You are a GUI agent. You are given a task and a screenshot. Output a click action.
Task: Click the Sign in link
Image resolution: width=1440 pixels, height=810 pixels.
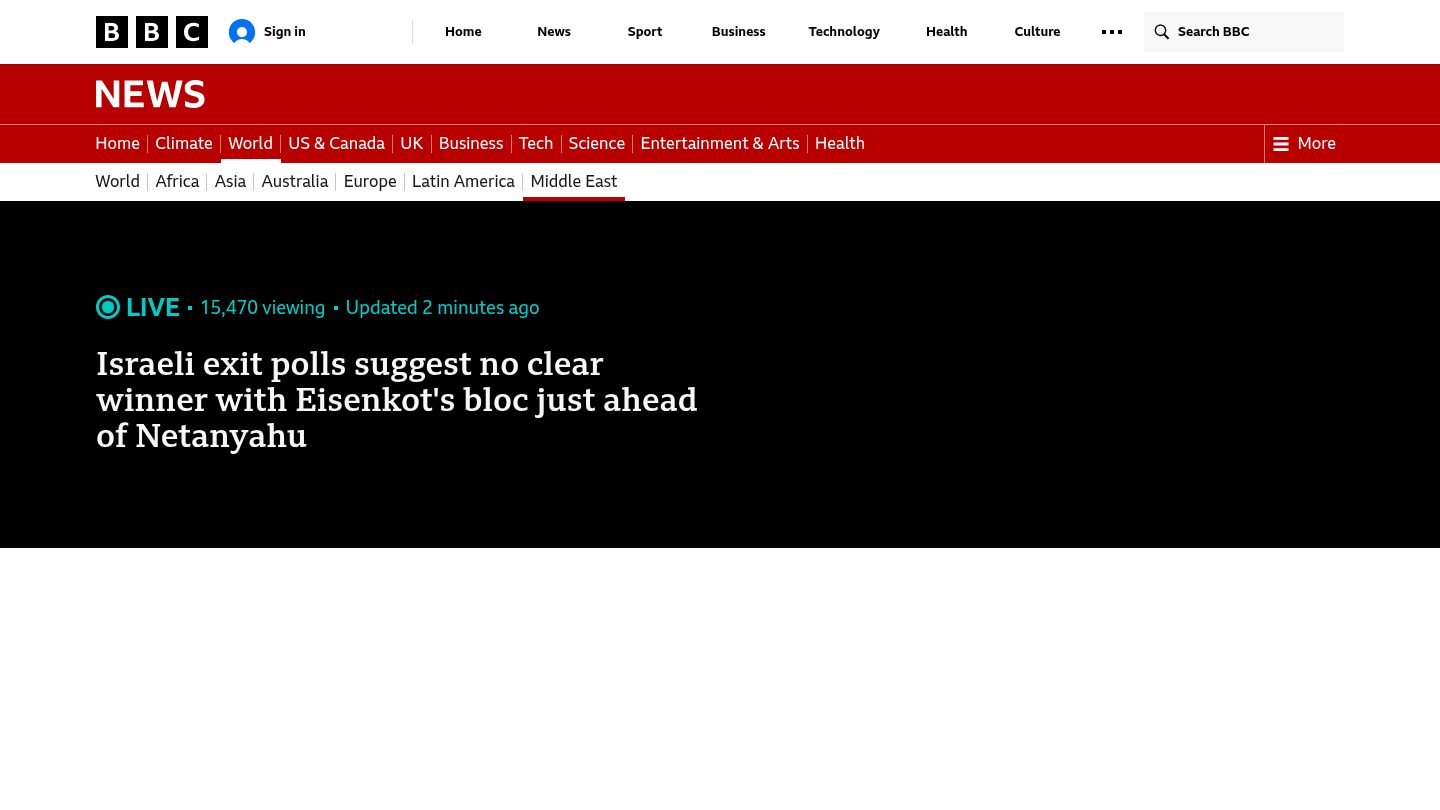[285, 32]
